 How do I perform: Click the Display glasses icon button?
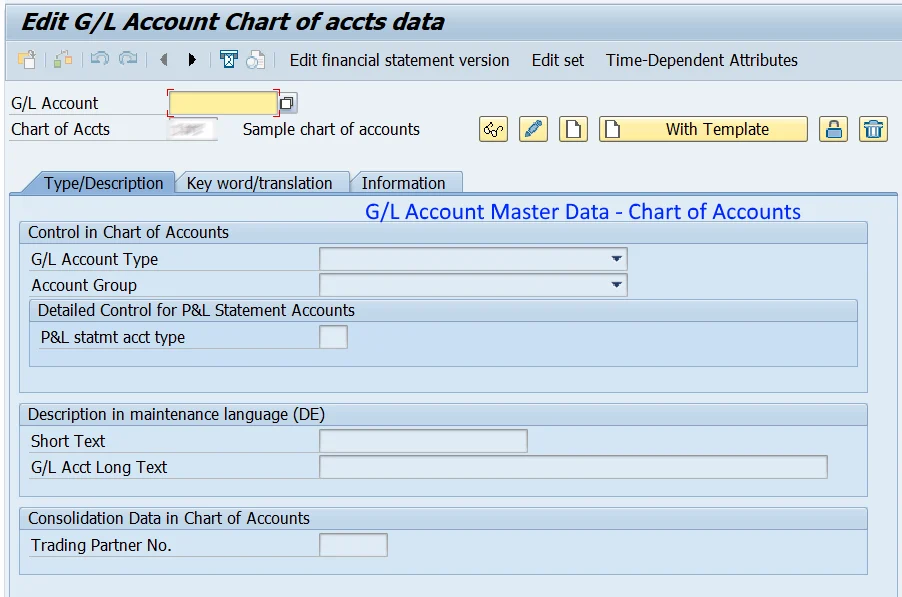494,129
